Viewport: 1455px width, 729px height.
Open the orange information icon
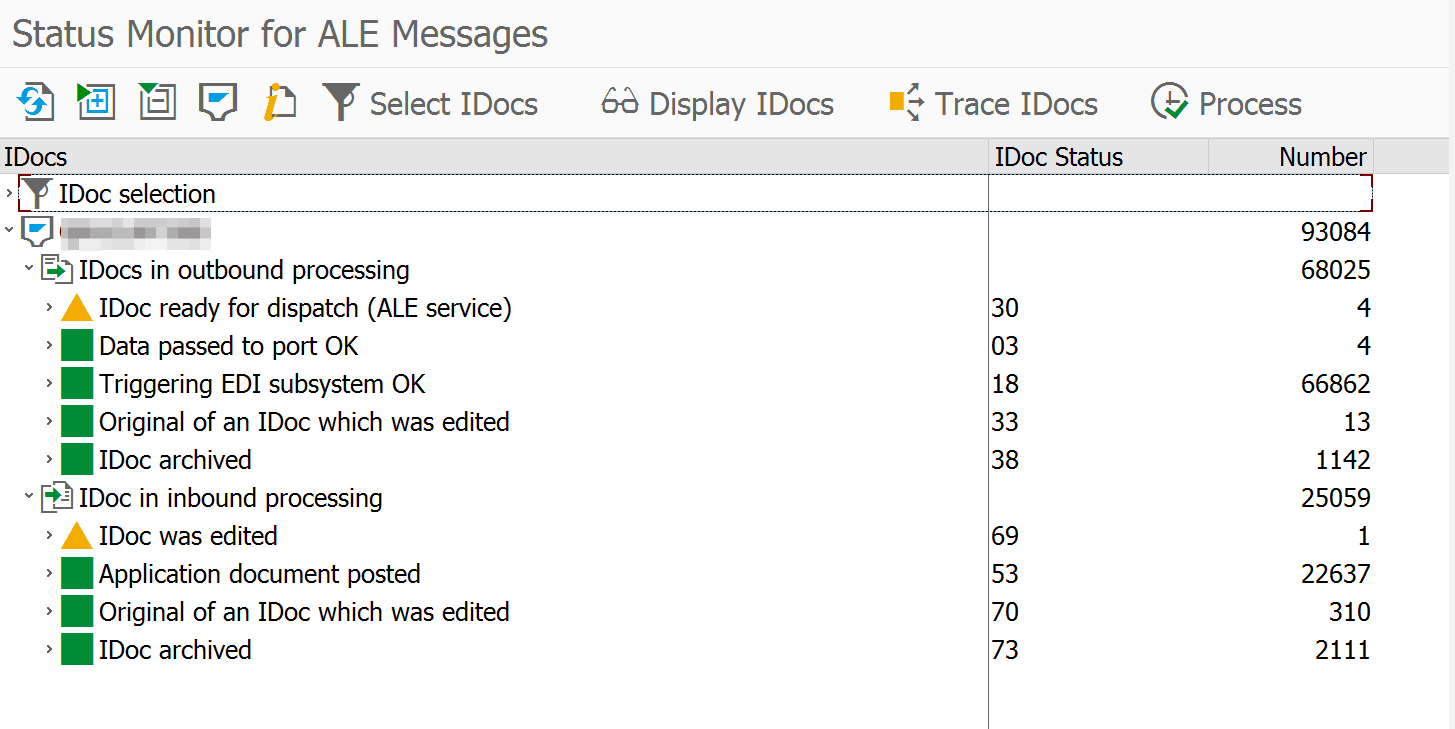279,103
